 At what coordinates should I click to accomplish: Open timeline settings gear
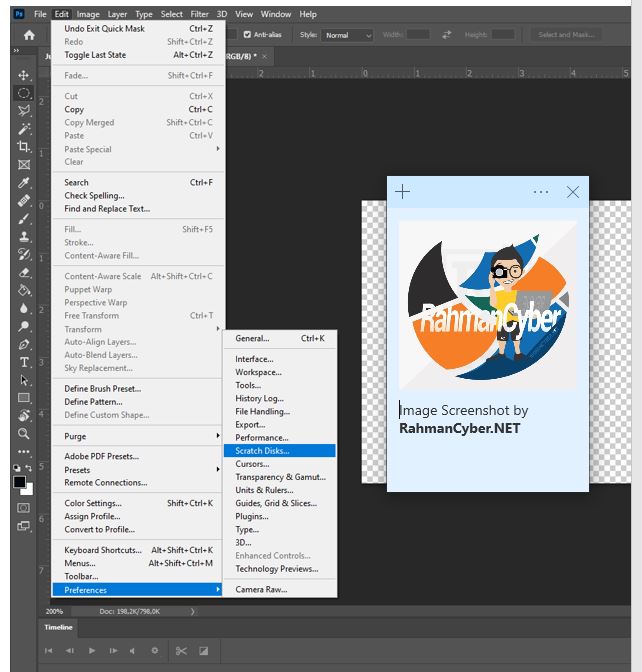click(x=155, y=651)
